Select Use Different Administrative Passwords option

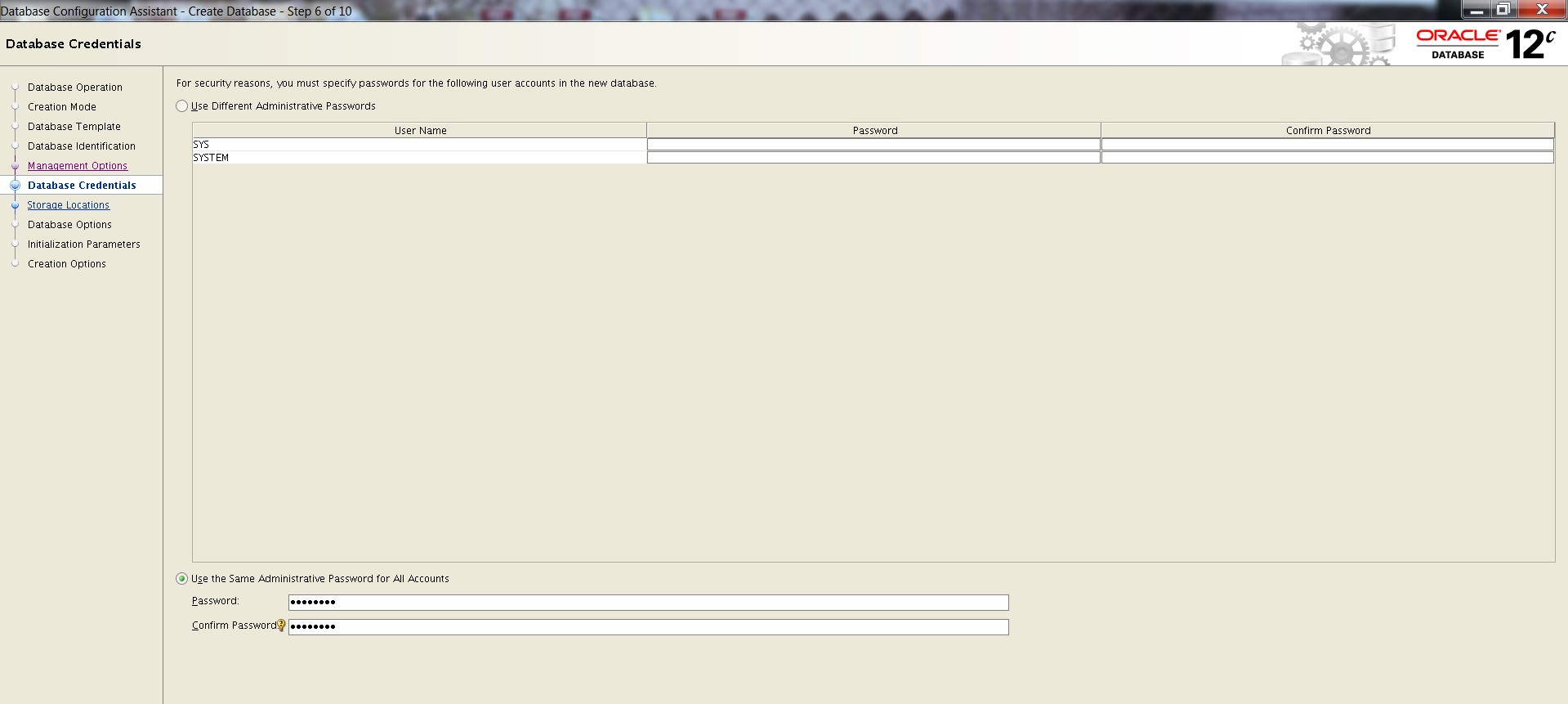point(182,106)
